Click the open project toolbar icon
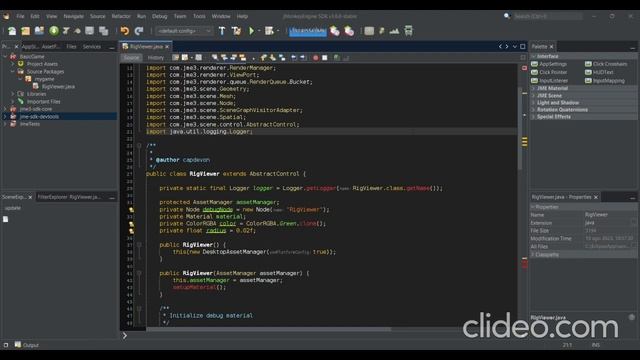This screenshot has width=640, height=360. [x=39, y=31]
